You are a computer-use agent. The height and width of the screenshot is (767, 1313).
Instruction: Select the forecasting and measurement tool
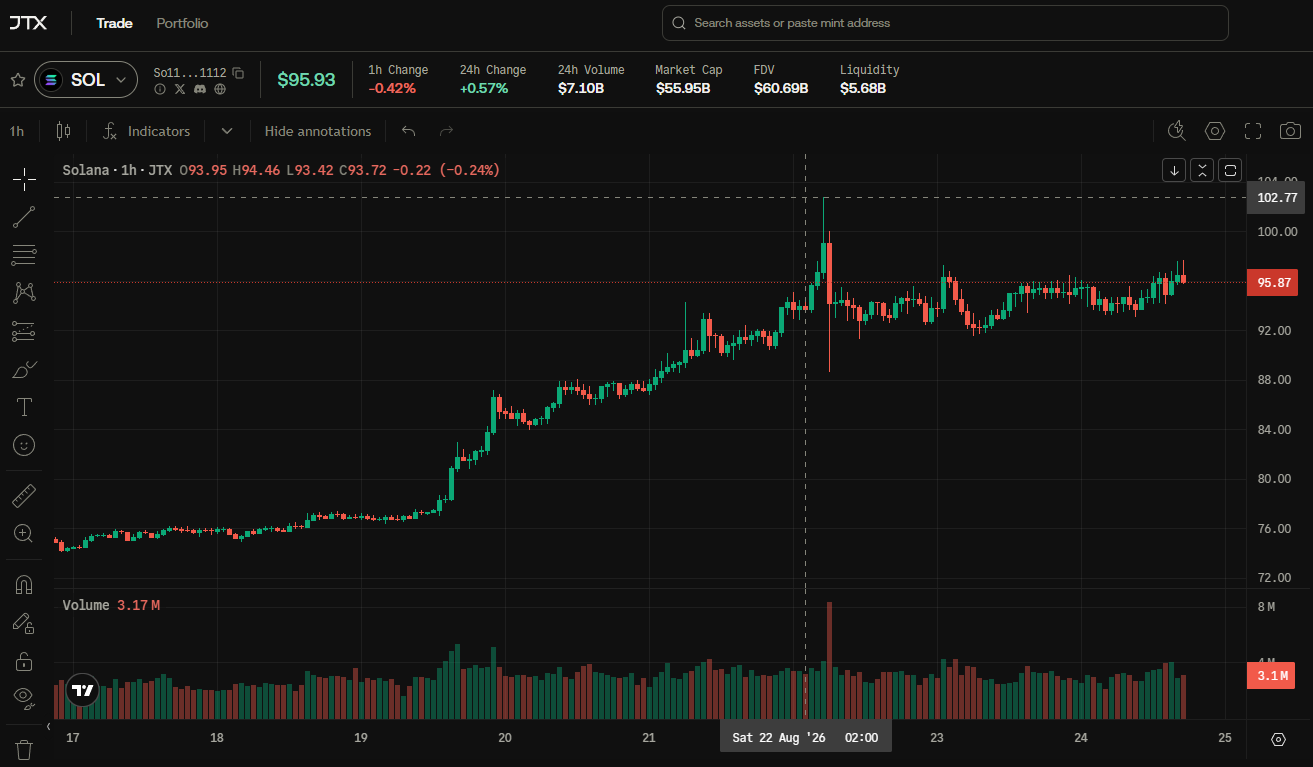[24, 331]
